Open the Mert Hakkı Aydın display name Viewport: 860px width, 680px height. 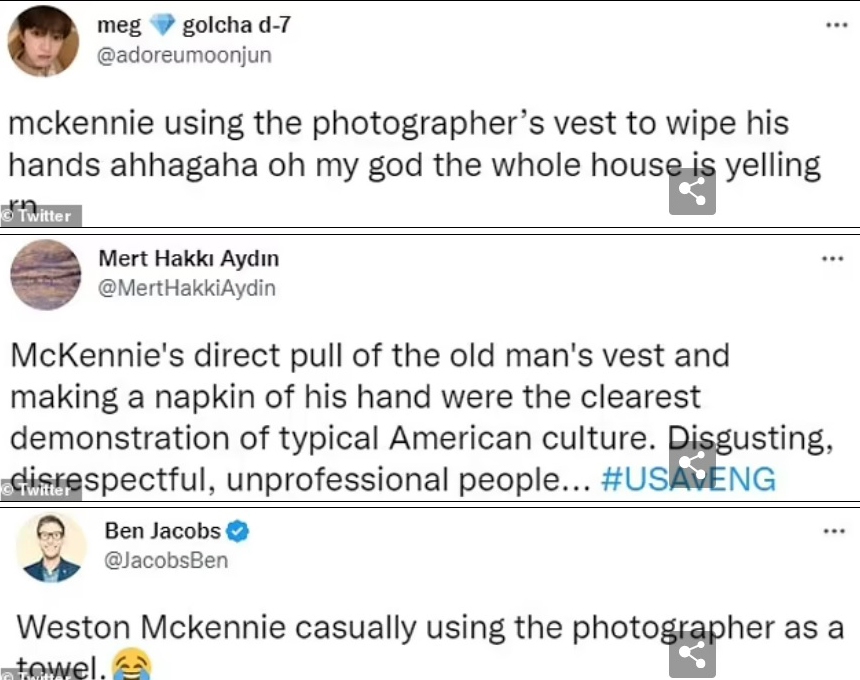[188, 259]
